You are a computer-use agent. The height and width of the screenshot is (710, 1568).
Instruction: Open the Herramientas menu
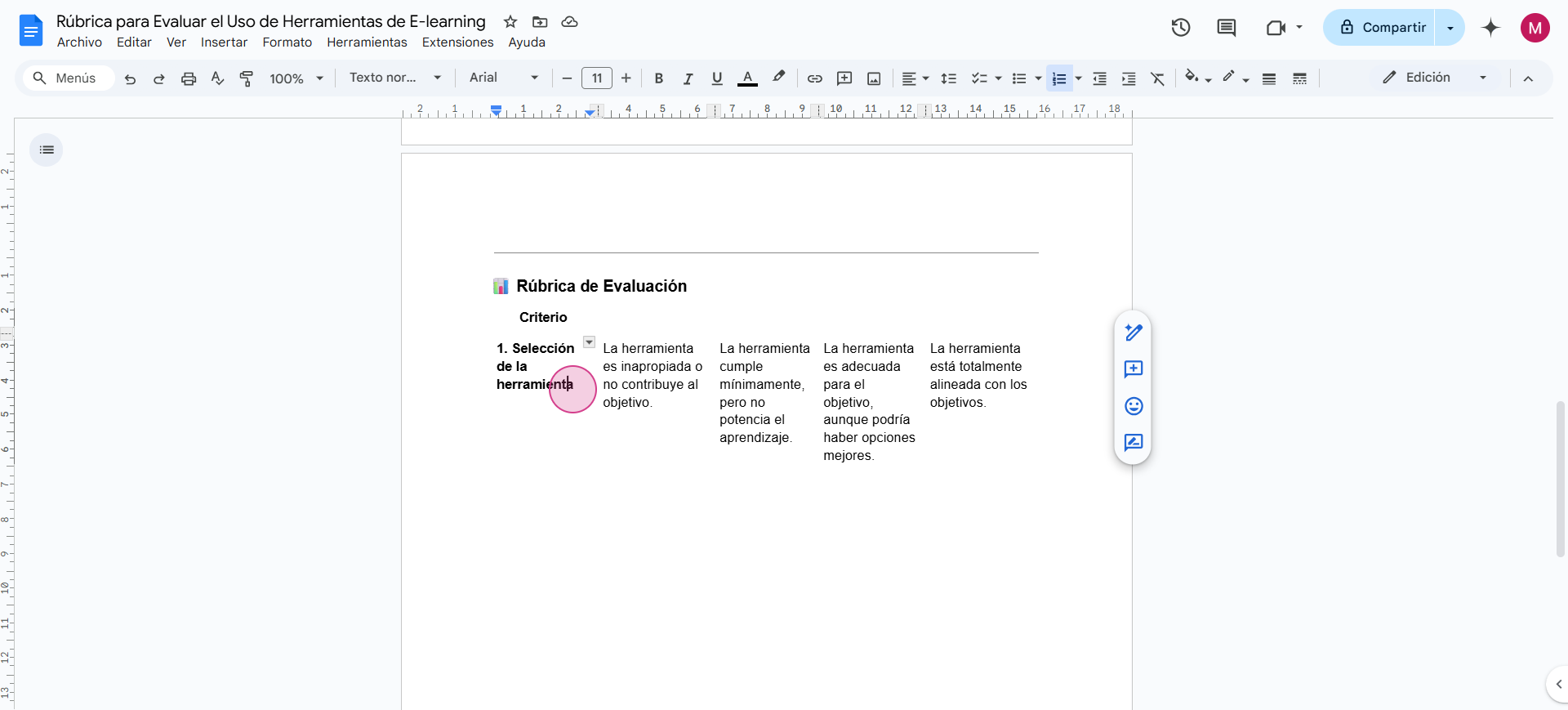pos(367,42)
